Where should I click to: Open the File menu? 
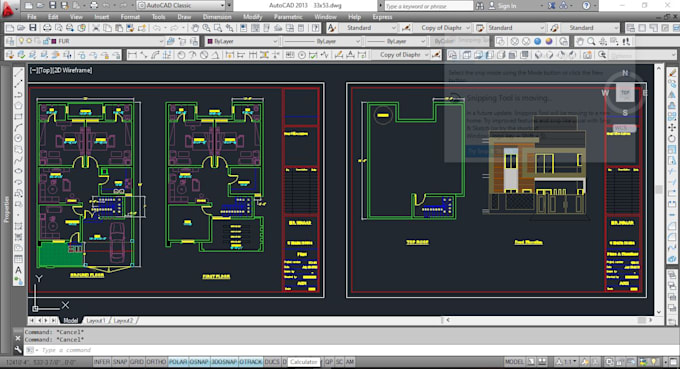tap(32, 17)
